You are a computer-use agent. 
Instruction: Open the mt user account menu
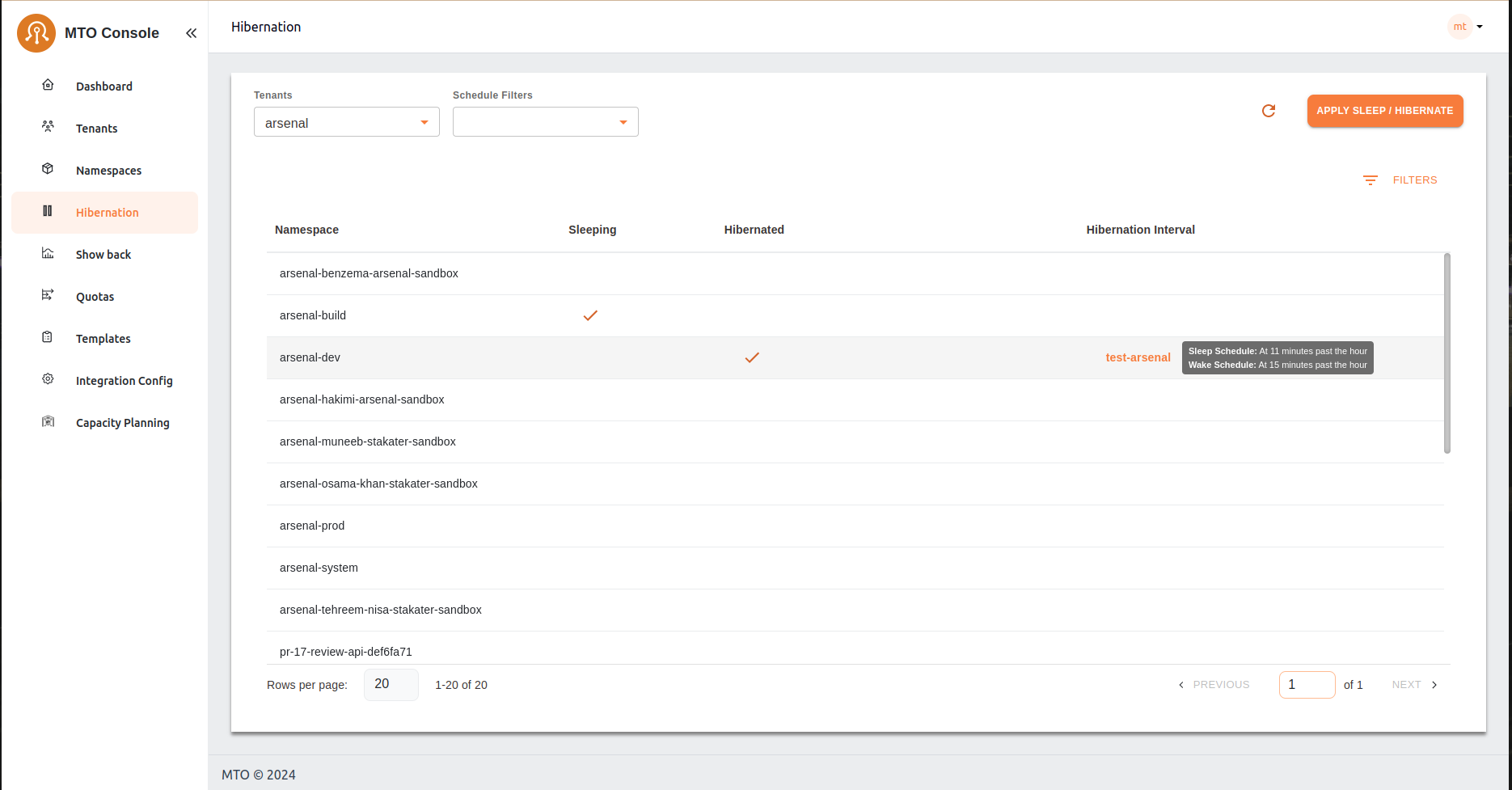1465,27
